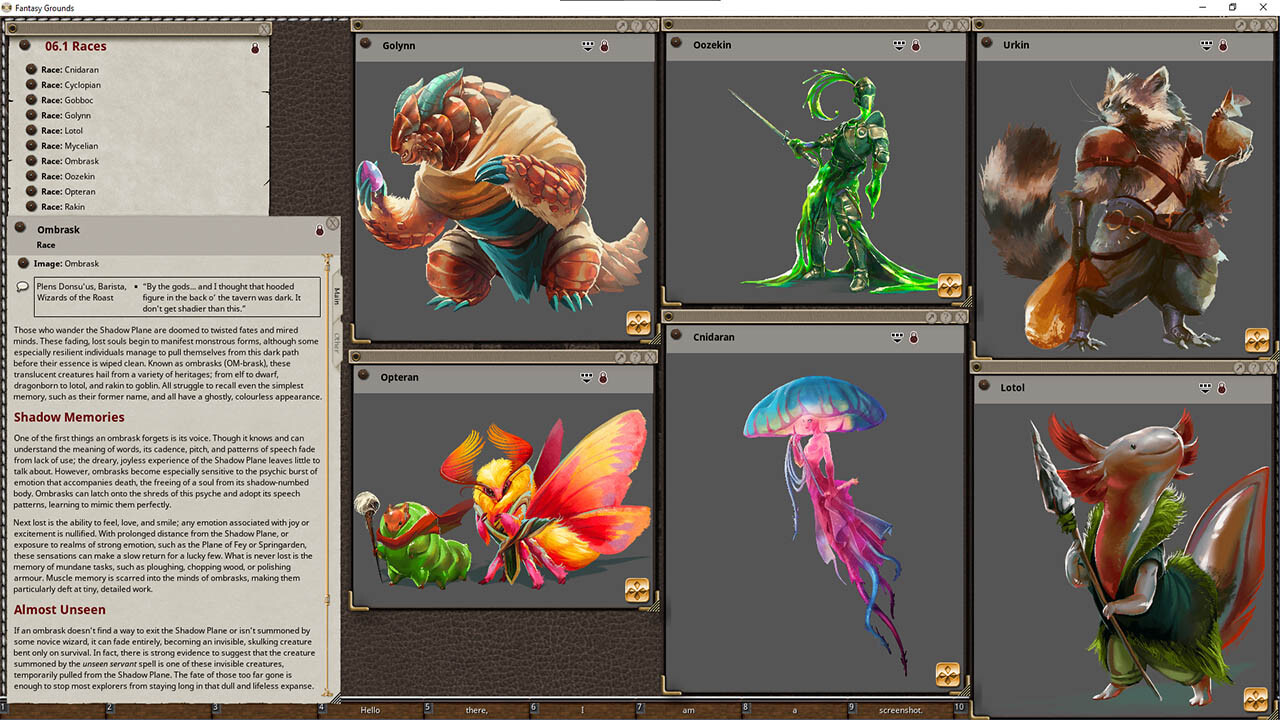Image resolution: width=1280 pixels, height=720 pixels.
Task: Click the share-to-players icon on Urkin window
Action: pos(1207,44)
